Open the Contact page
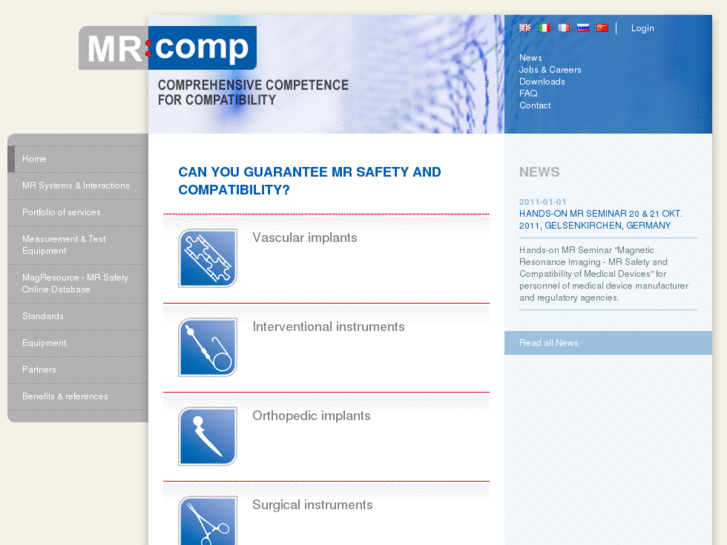Viewport: 727px width, 545px height. [535, 106]
